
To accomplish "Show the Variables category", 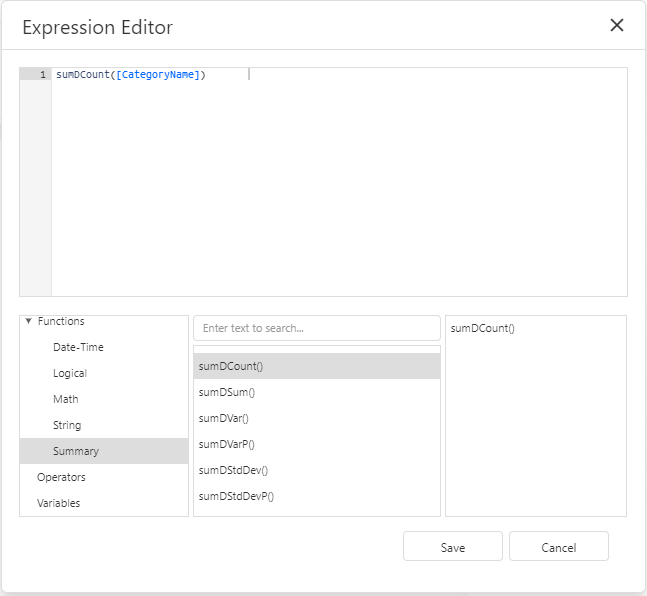I will coord(58,503).
